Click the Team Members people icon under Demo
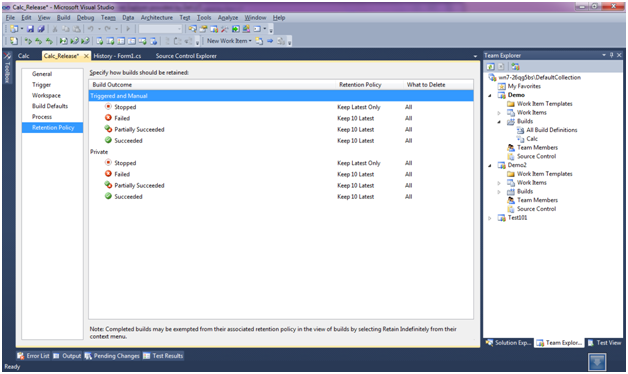 point(511,147)
